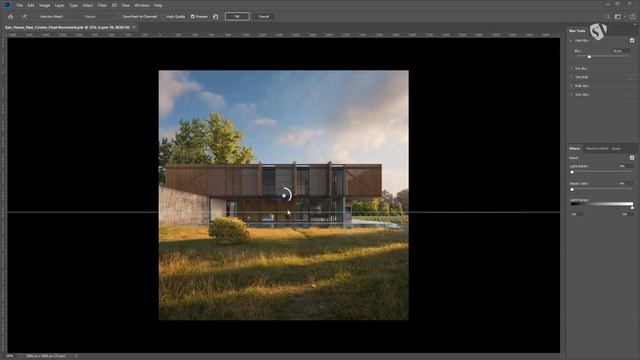Enable the Path Blur checkbox
This screenshot has height=360, width=640.
pyautogui.click(x=632, y=86)
